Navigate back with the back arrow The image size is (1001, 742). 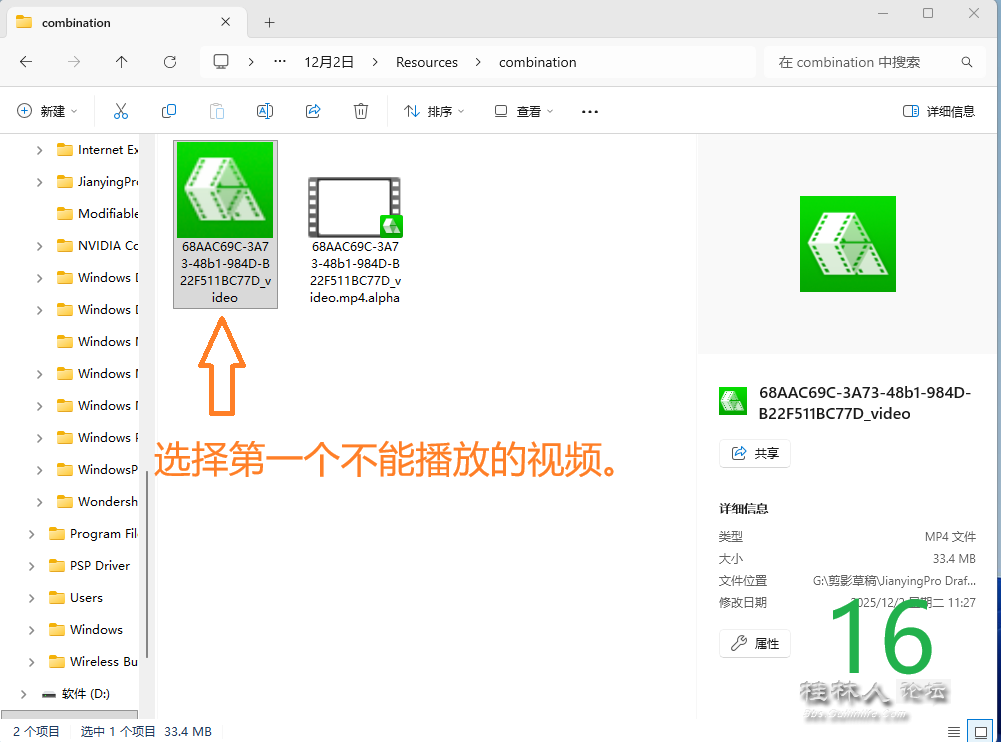coord(26,62)
